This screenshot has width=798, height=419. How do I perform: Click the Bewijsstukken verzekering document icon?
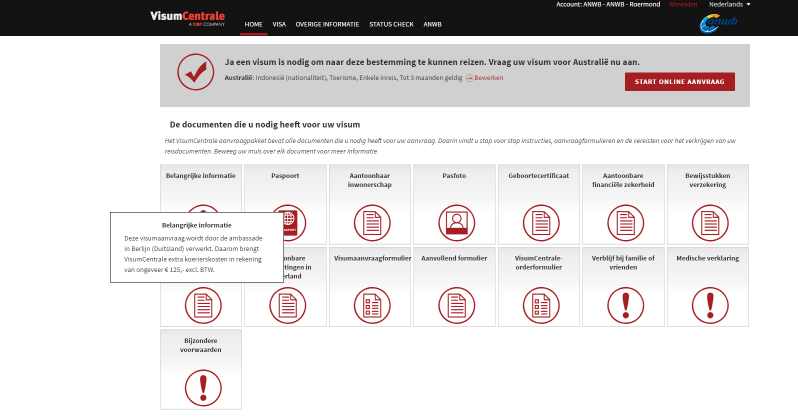tap(708, 220)
